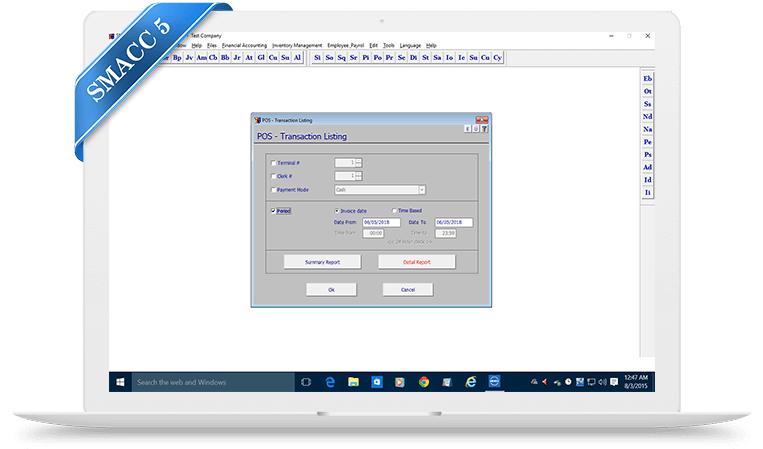Viewport: 763px width, 449px height.
Task: Open the Financial Accounting menu
Action: (245, 45)
